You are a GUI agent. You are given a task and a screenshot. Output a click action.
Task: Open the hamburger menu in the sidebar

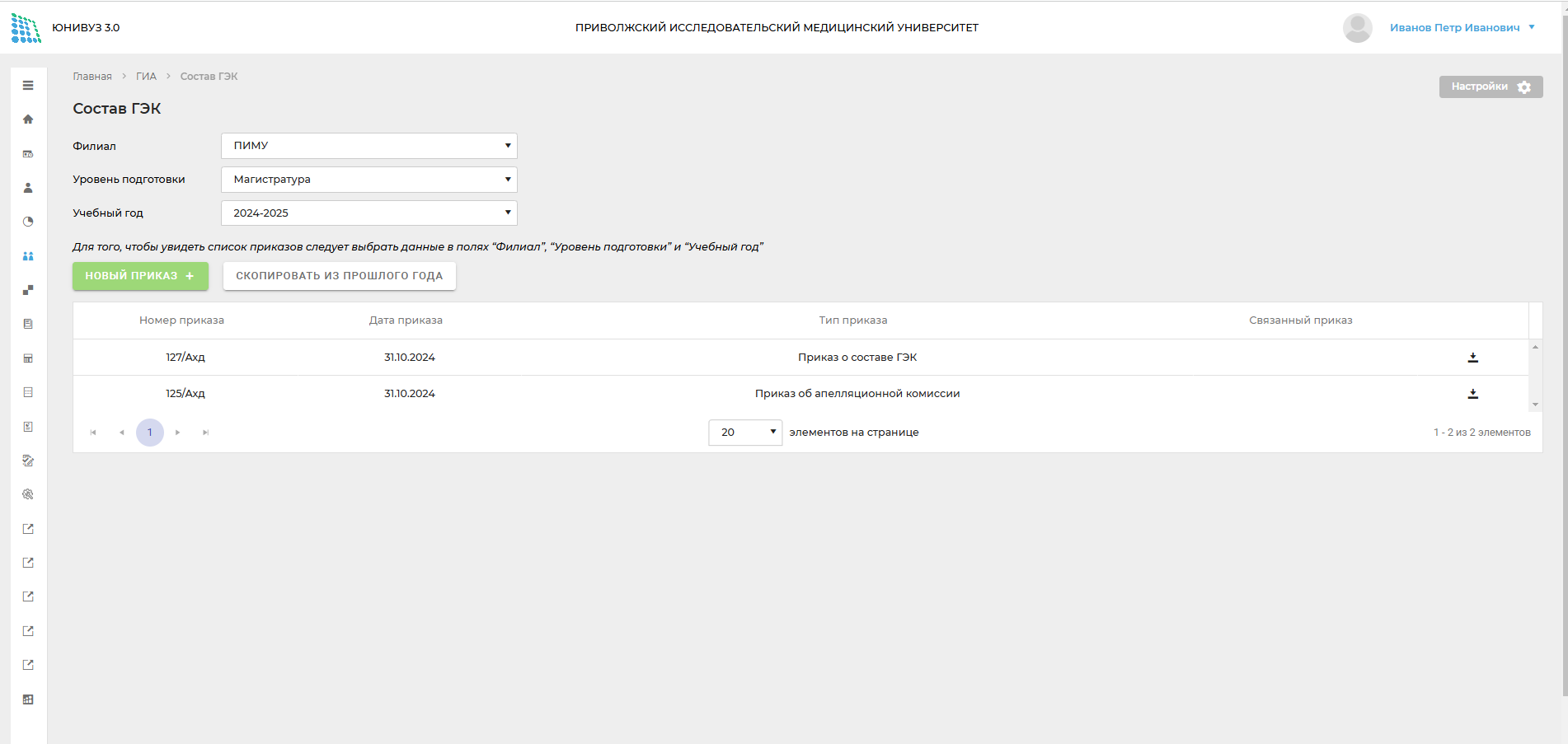tap(28, 86)
